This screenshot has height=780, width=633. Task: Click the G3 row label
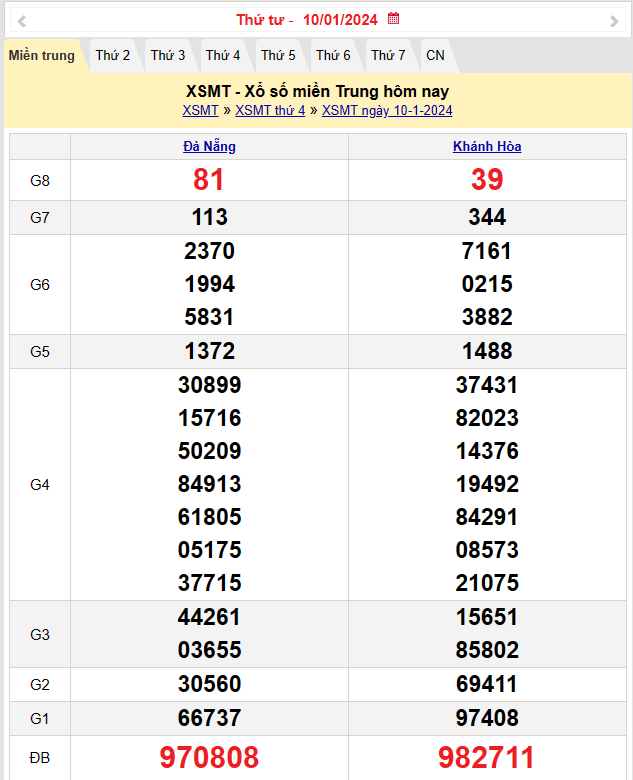tap(40, 635)
